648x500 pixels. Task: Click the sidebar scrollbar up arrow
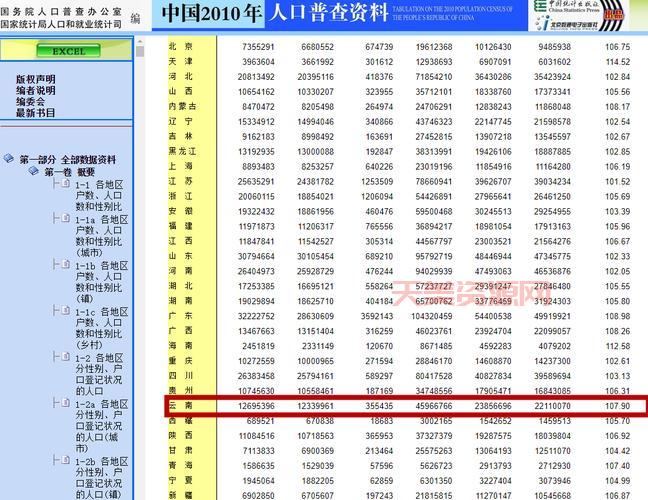[140, 42]
